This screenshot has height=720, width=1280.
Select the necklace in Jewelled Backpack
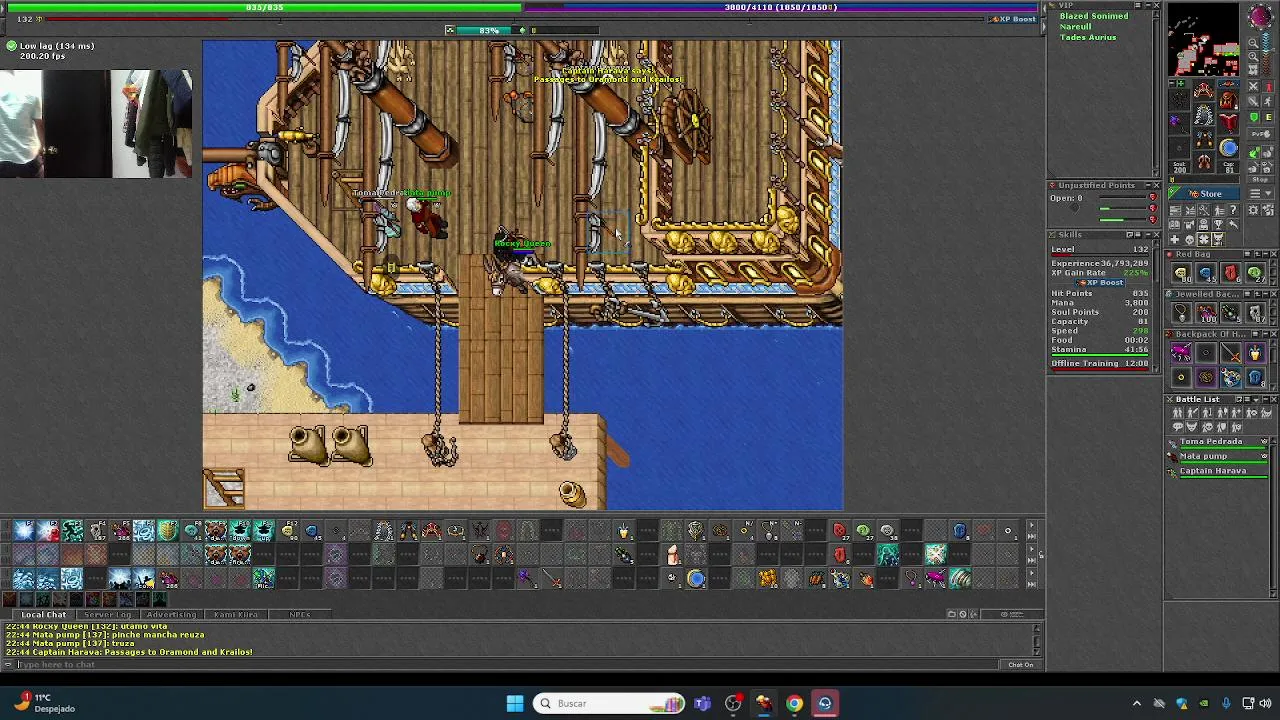click(1182, 312)
